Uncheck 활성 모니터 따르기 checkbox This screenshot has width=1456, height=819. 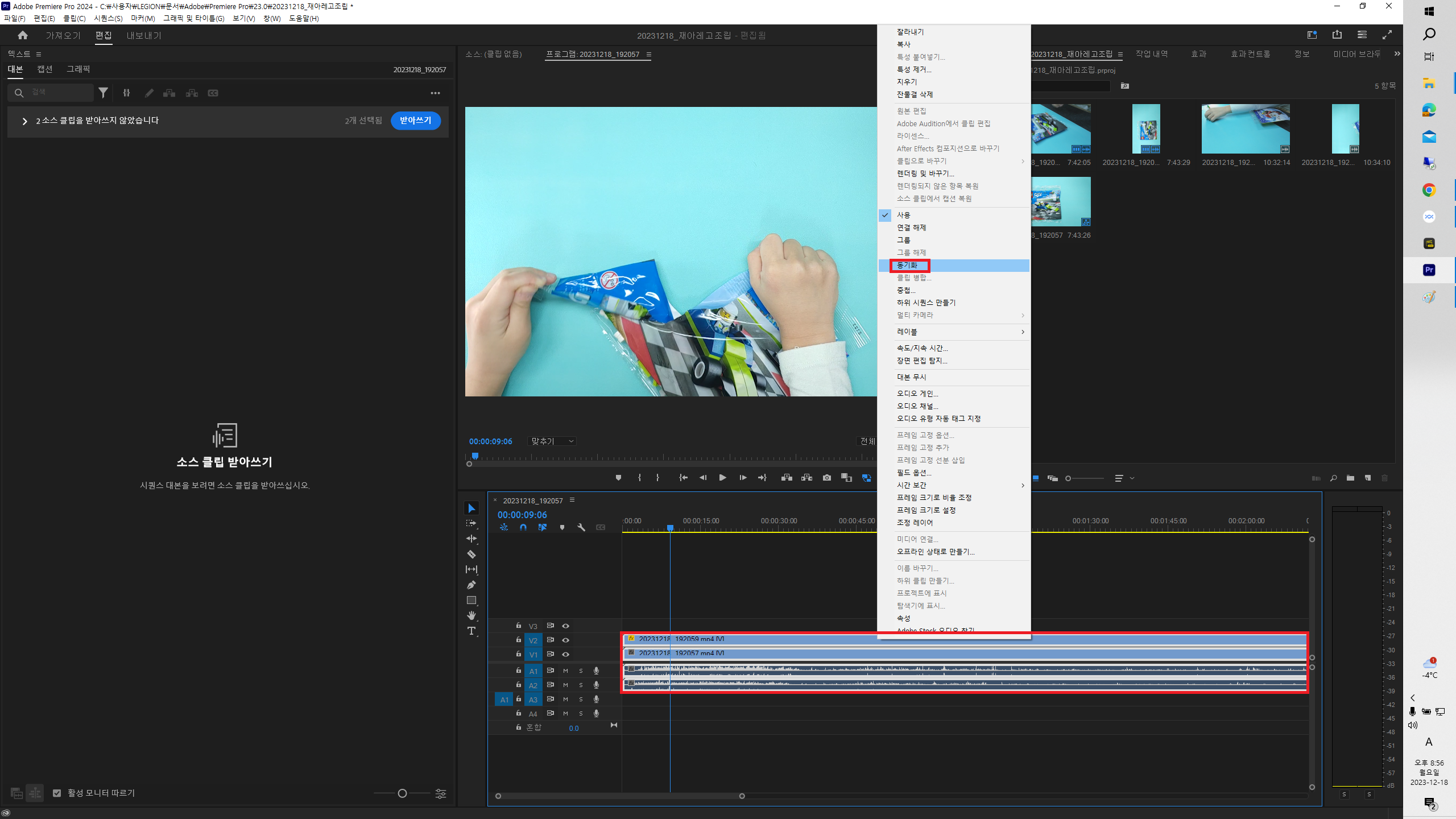57,793
